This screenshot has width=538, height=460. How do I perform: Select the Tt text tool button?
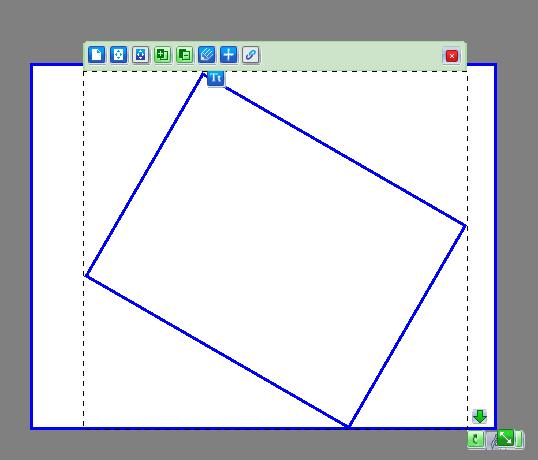[216, 79]
